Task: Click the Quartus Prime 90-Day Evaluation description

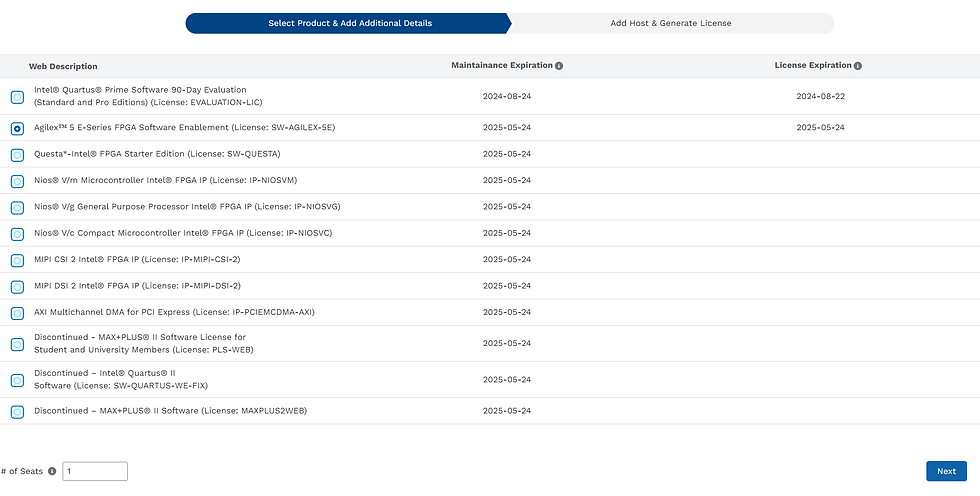Action: [148, 96]
